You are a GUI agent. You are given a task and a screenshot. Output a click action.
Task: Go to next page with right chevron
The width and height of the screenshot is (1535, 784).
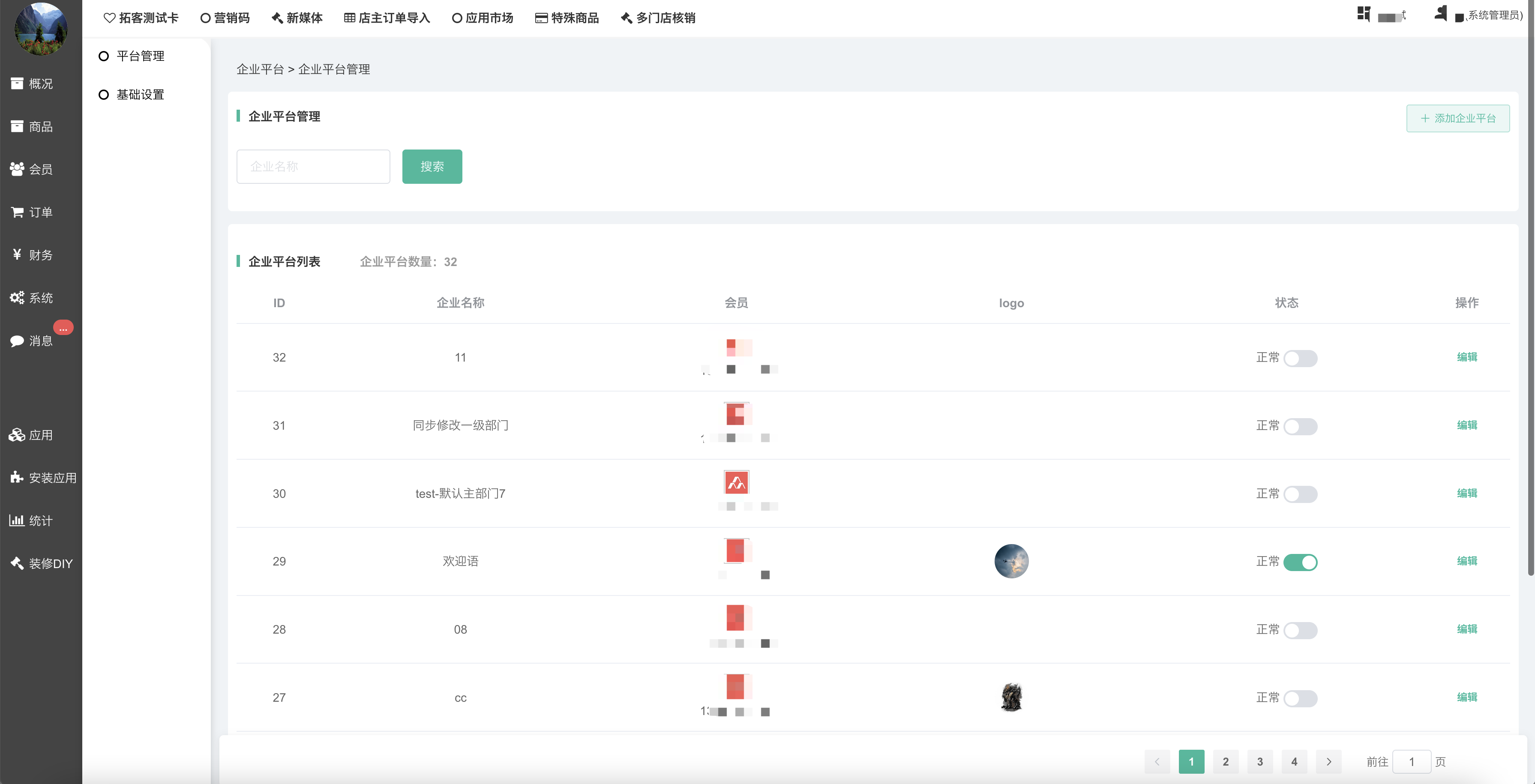click(1328, 761)
